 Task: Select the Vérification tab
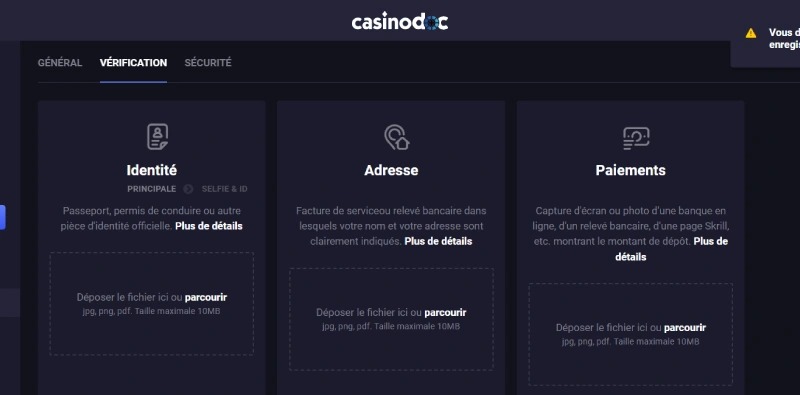click(133, 63)
